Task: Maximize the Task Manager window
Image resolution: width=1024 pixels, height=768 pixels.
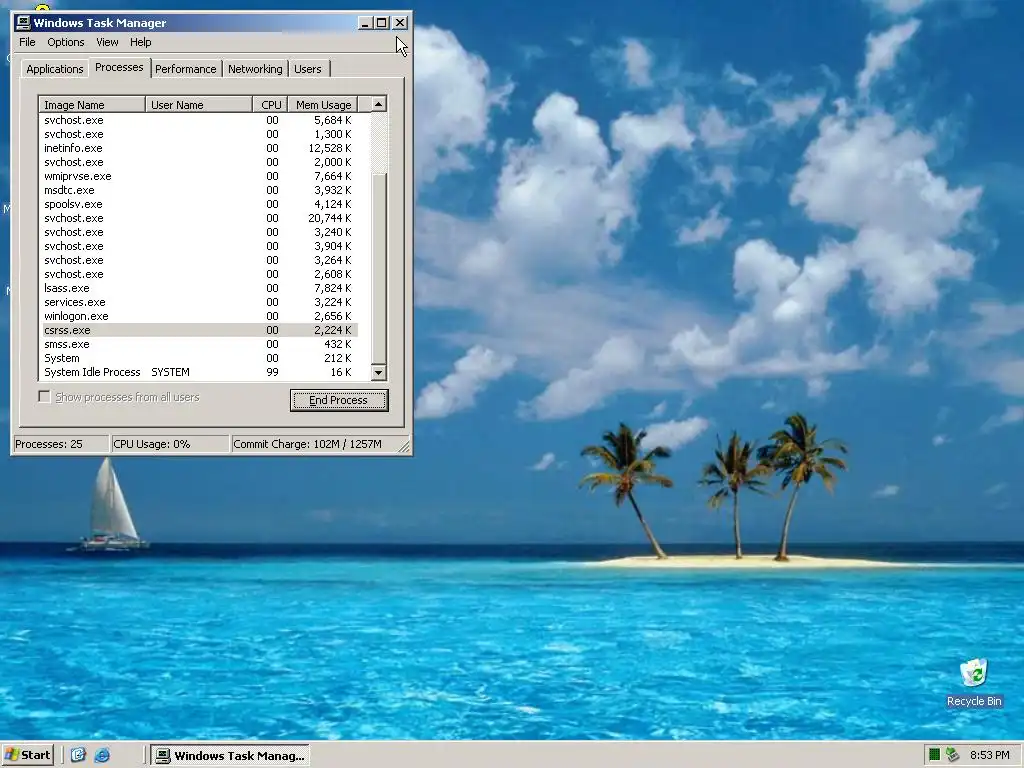Action: pos(381,23)
